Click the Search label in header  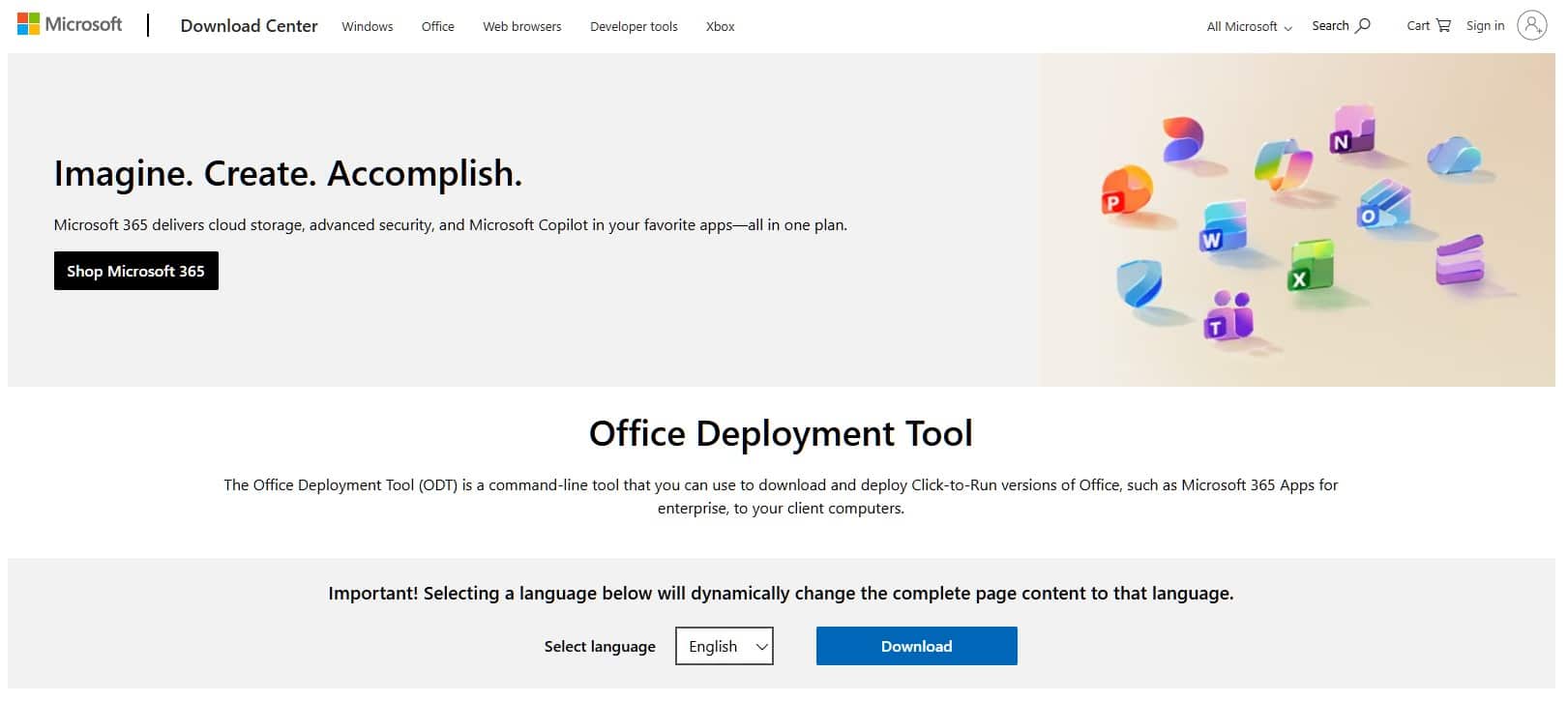point(1330,26)
